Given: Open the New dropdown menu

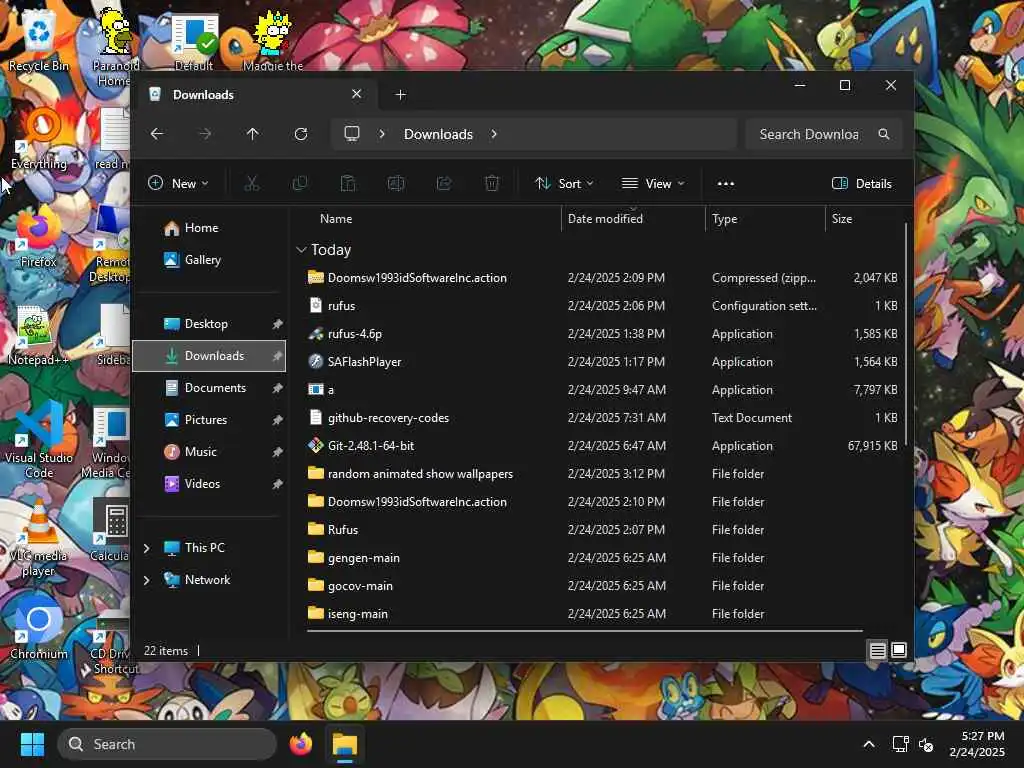Looking at the screenshot, I should tap(178, 184).
